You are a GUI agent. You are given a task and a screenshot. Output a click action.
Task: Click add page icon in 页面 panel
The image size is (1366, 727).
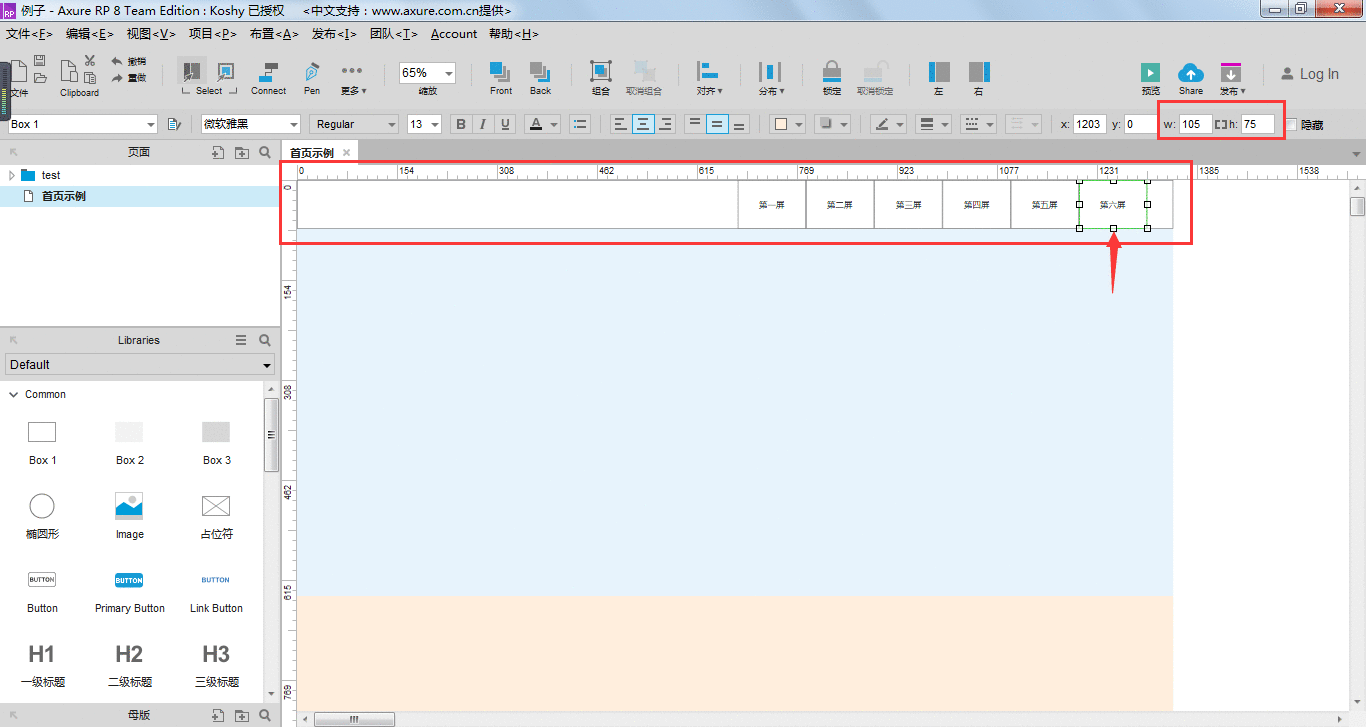217,153
